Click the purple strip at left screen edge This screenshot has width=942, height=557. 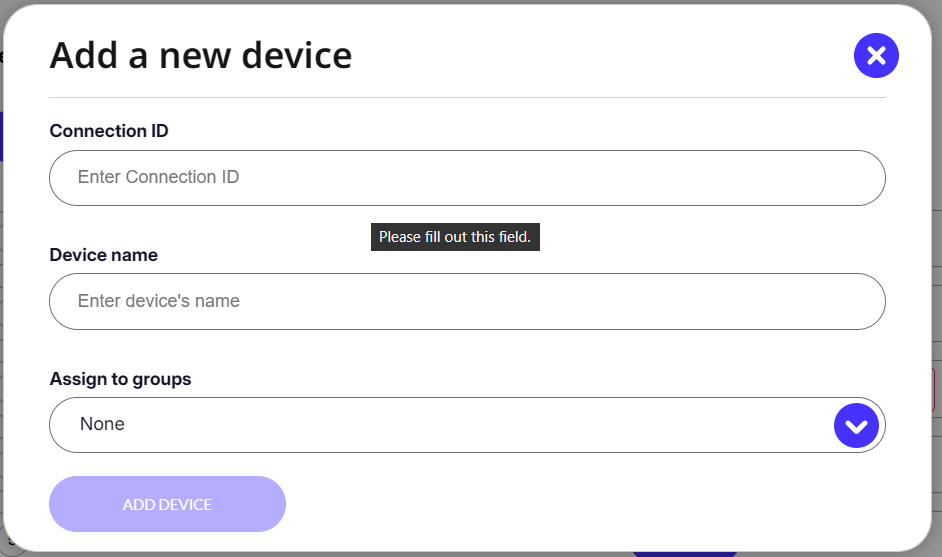tap(2, 136)
